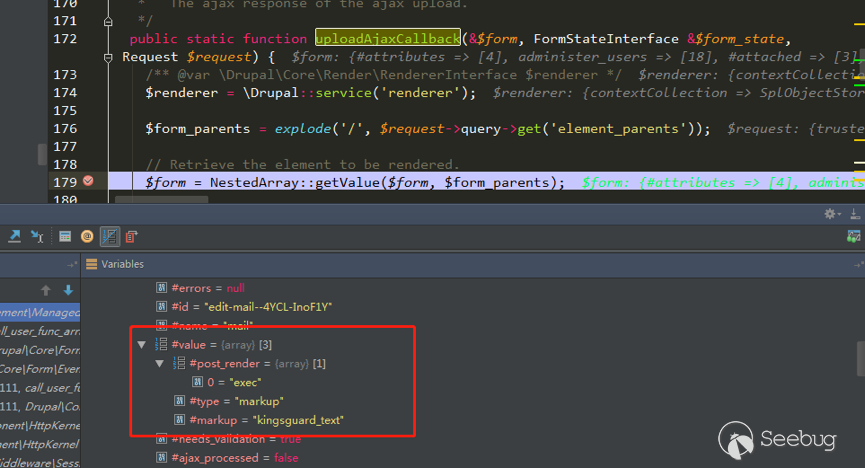Viewport: 865px width, 468px height.
Task: Click the breakpoint marker on line 179
Action: click(88, 180)
